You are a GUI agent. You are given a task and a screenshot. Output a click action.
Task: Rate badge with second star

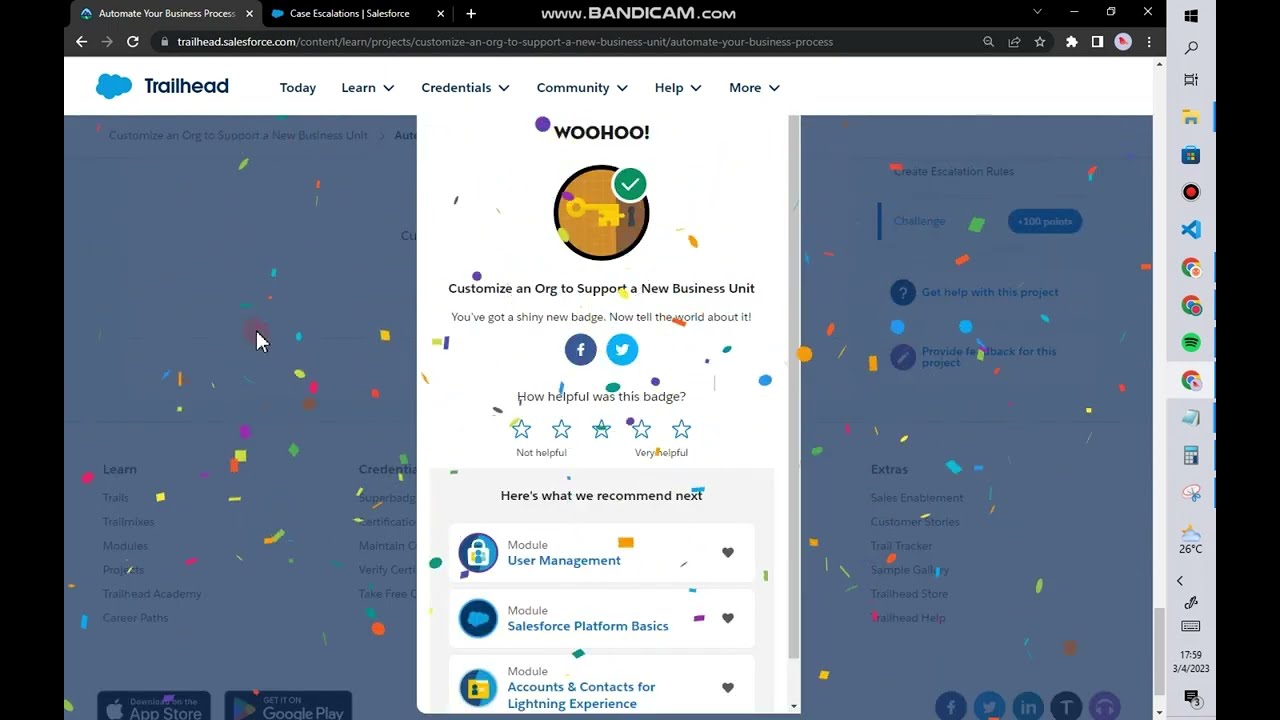click(x=561, y=429)
